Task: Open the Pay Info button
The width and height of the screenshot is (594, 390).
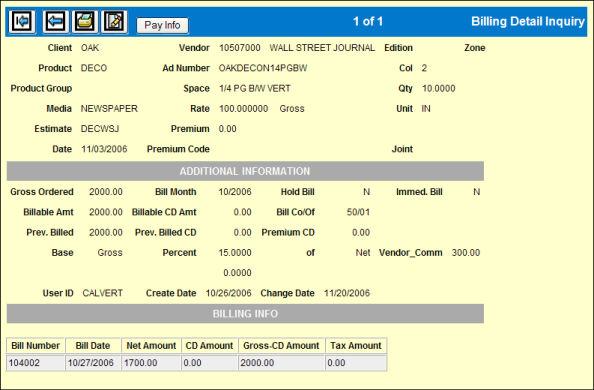Action: 162,25
